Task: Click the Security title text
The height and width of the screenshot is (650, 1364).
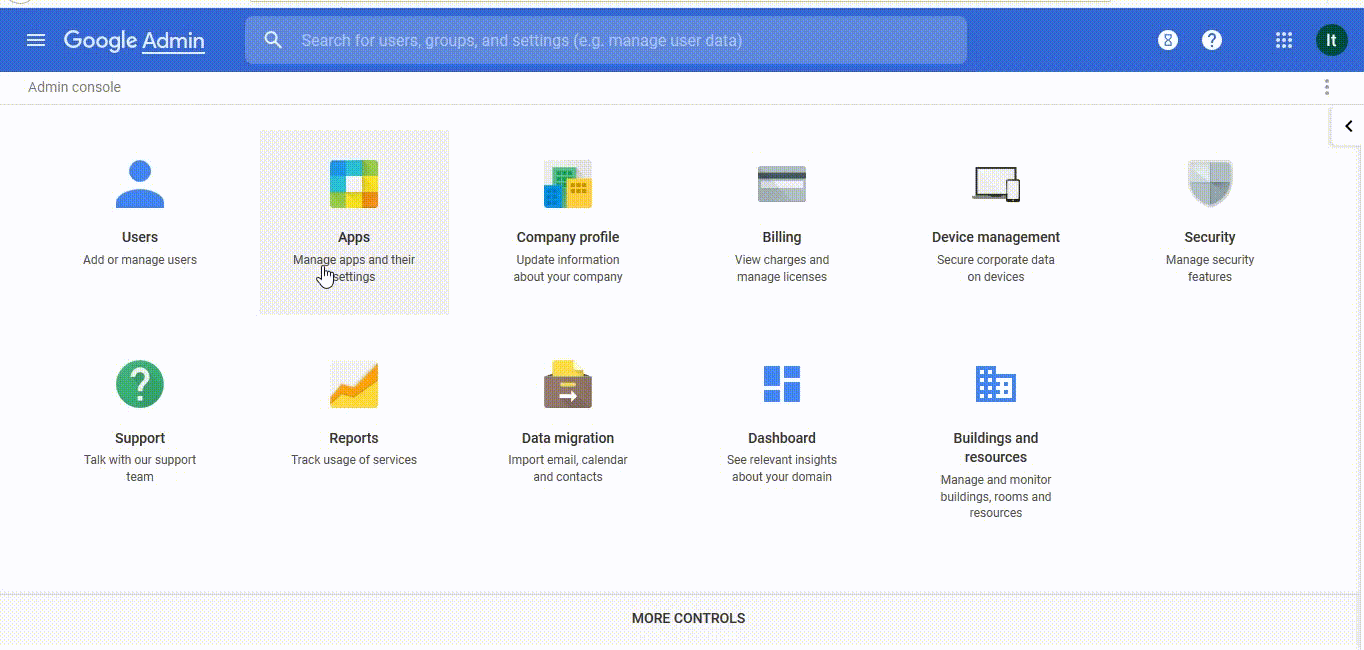Action: click(x=1210, y=237)
